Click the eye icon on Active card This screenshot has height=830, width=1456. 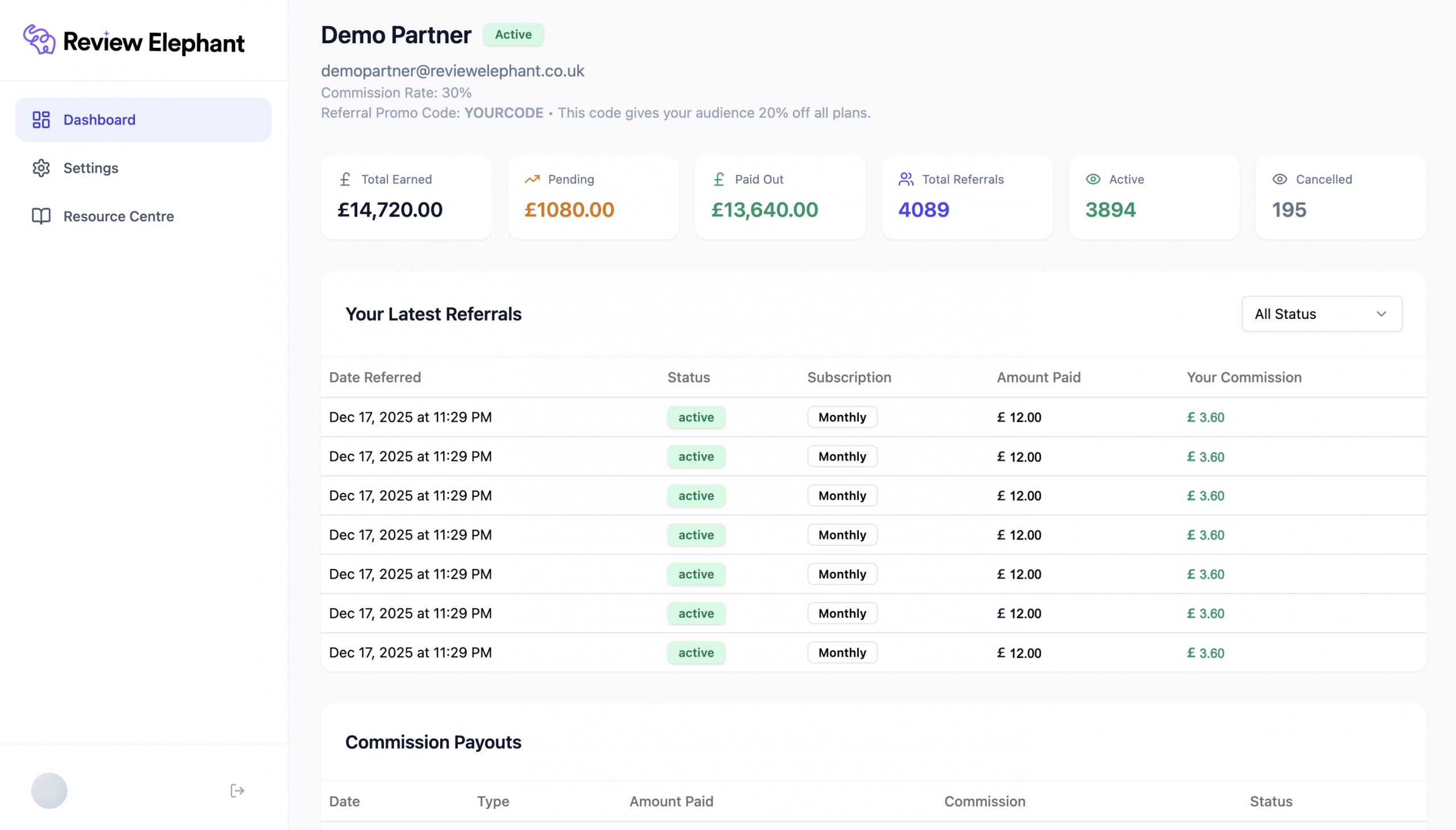pos(1093,179)
